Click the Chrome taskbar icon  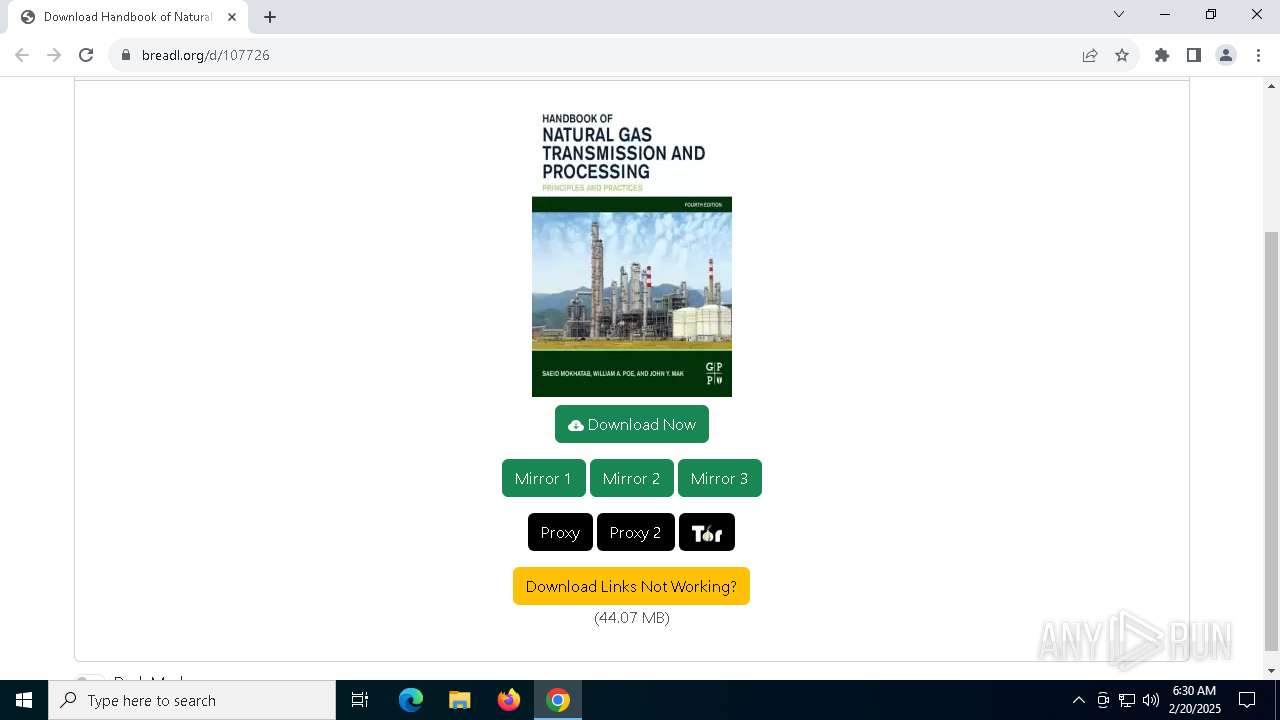tap(558, 700)
